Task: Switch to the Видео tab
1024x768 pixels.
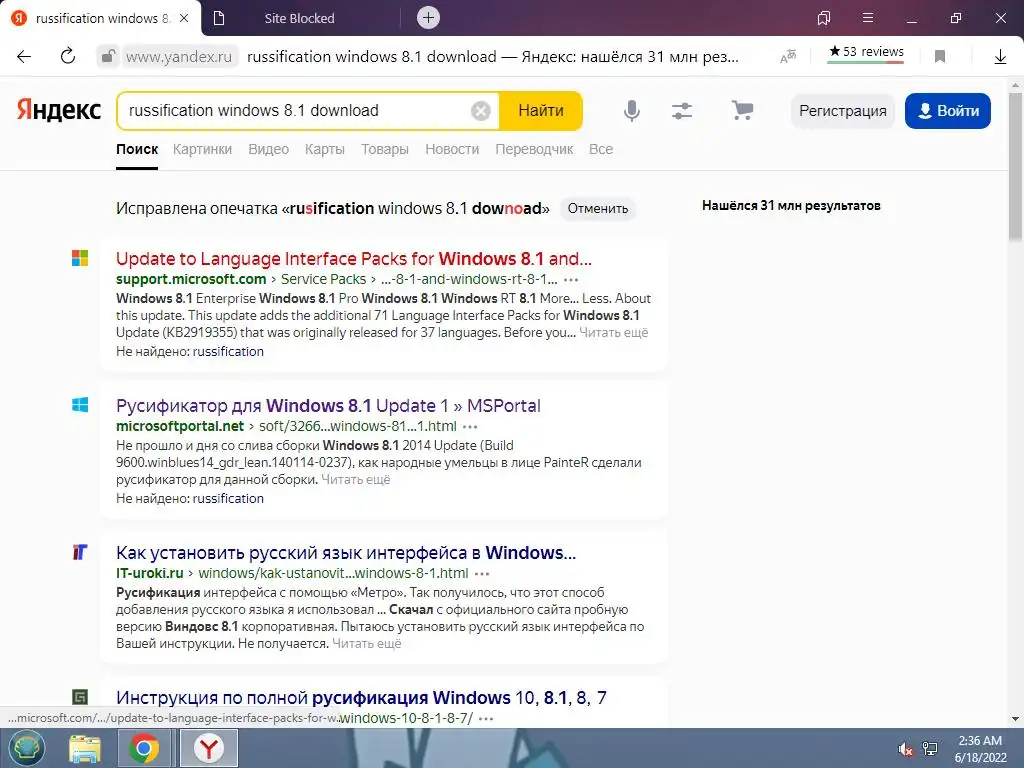Action: coord(268,150)
